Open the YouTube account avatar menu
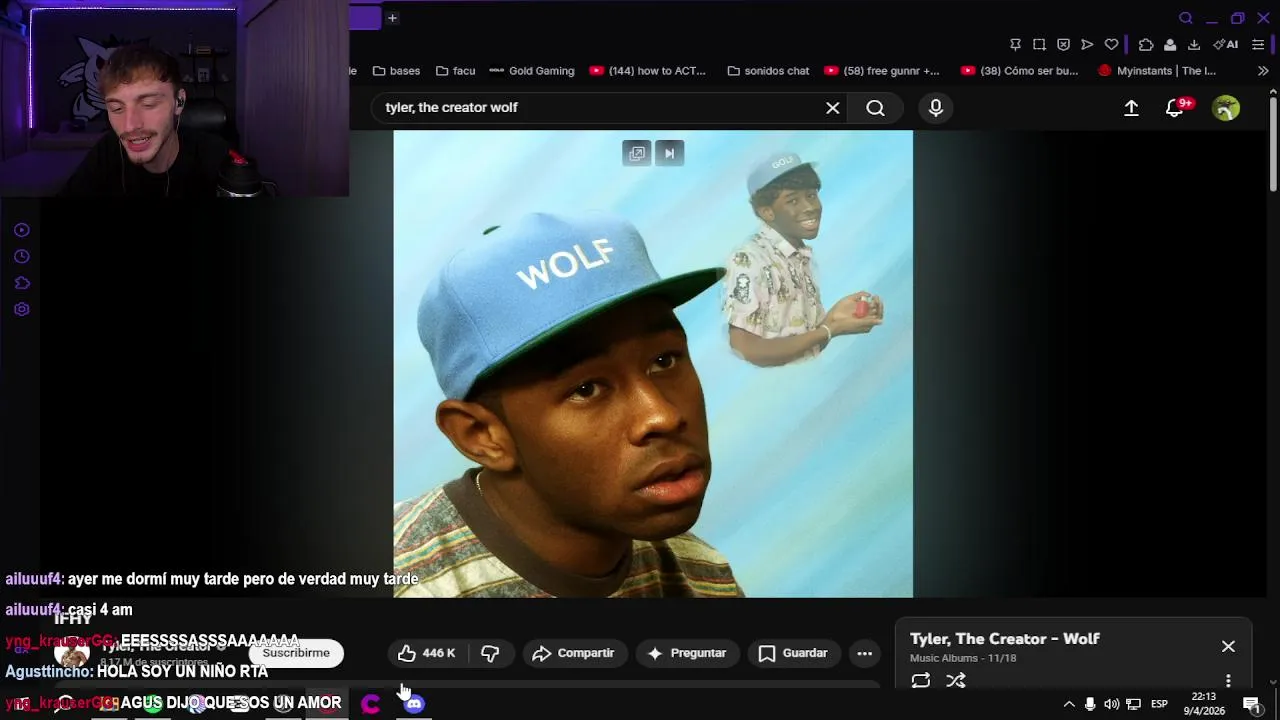Image resolution: width=1280 pixels, height=720 pixels. (1226, 108)
